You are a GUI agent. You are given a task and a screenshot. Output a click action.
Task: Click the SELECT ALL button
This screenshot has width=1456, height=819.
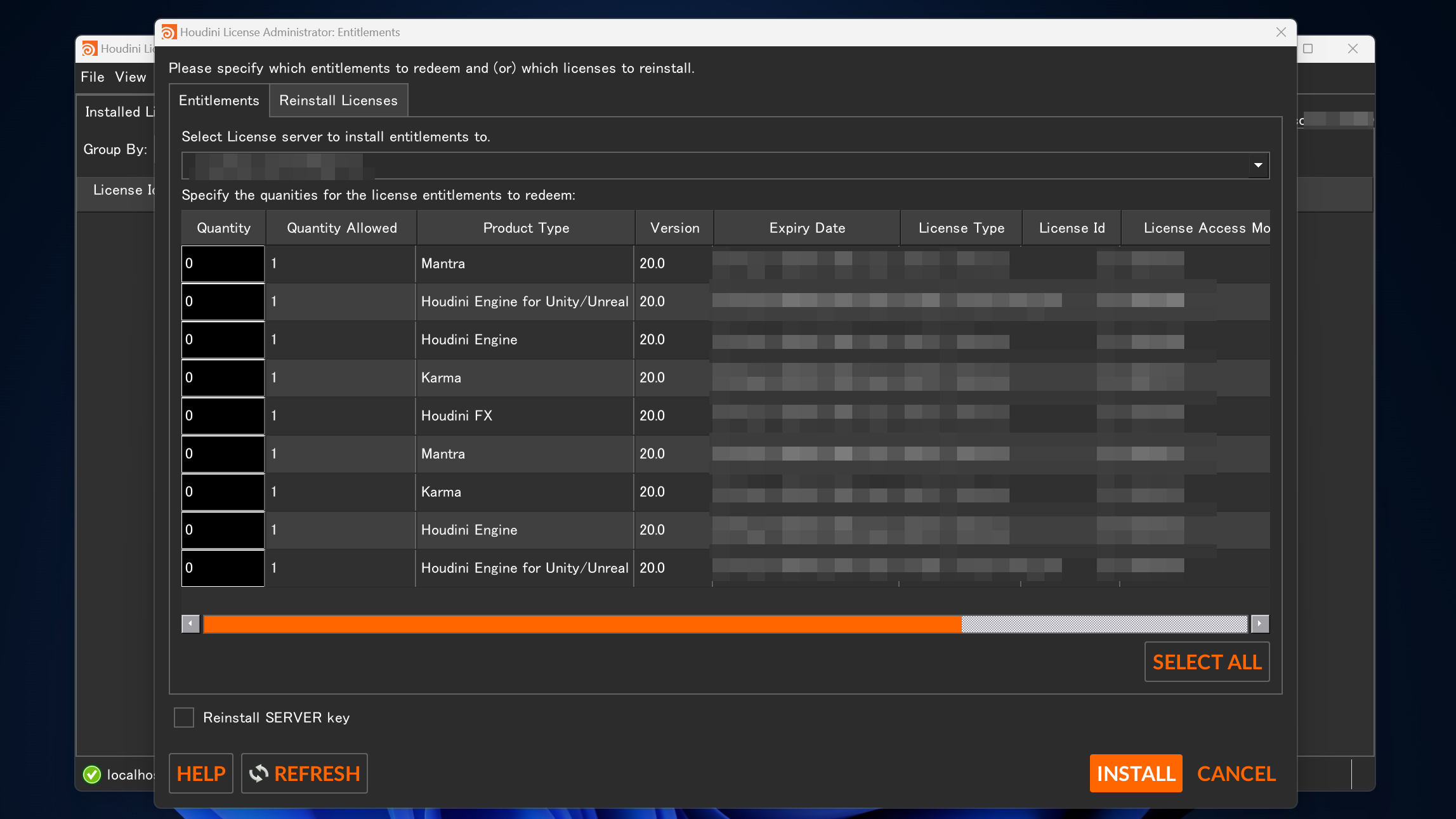[x=1207, y=662]
